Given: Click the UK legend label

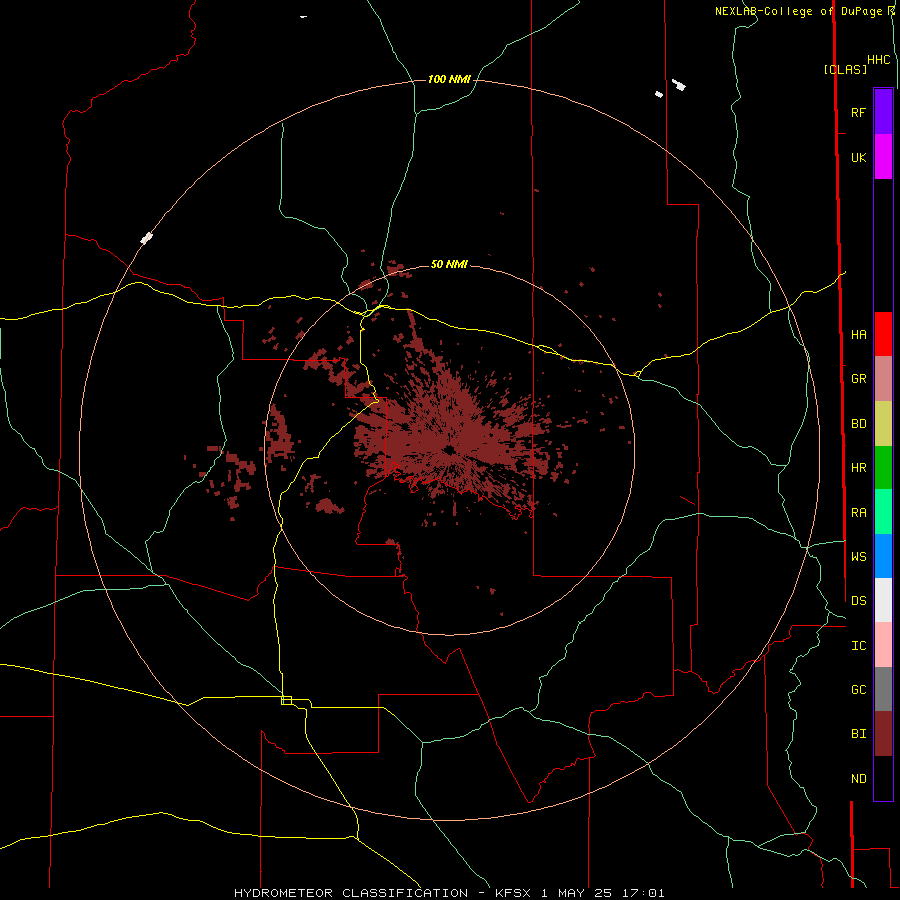Looking at the screenshot, I should pyautogui.click(x=858, y=157).
